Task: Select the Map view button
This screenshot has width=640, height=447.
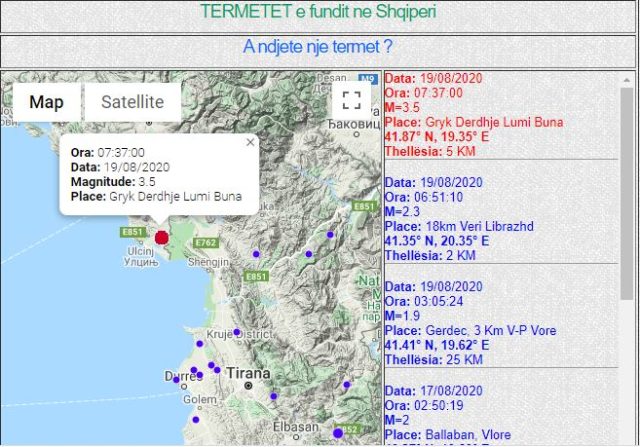Action: coord(47,102)
